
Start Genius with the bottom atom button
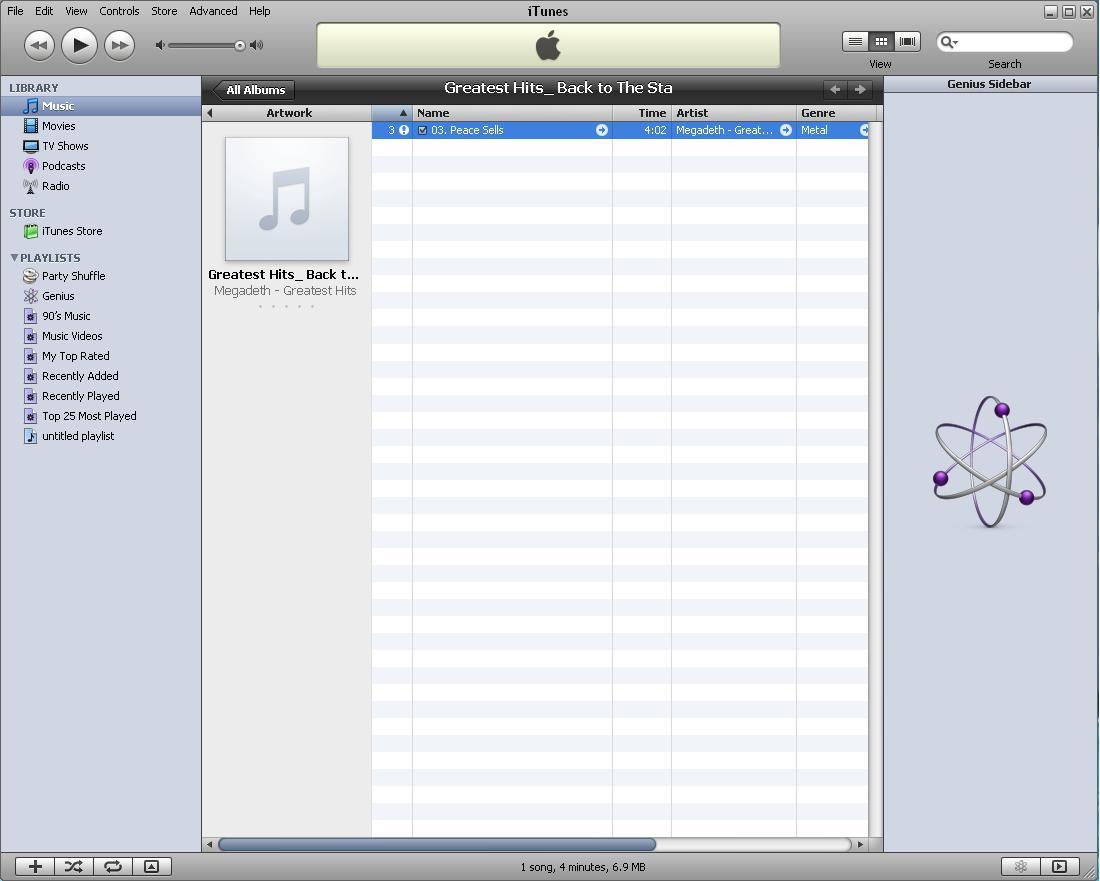pos(1021,866)
